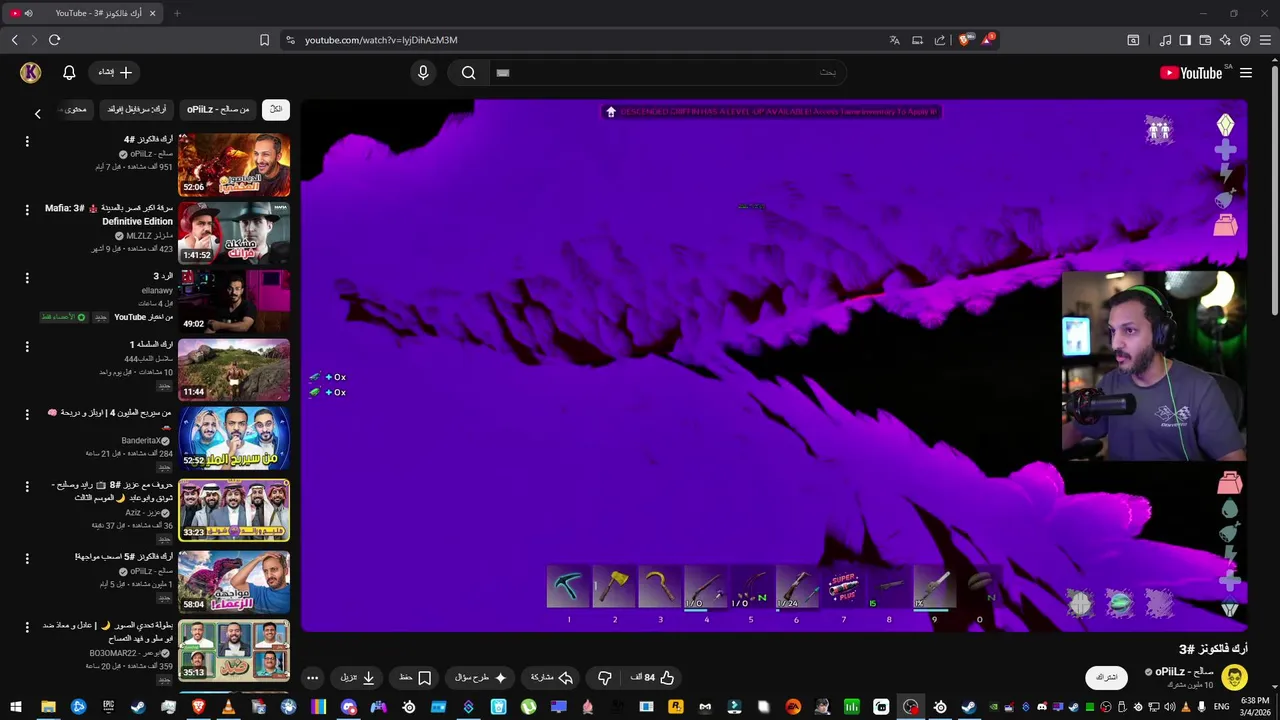Screen dimensions: 1280x720
Task: Open the browser main menu
Action: click(1265, 40)
